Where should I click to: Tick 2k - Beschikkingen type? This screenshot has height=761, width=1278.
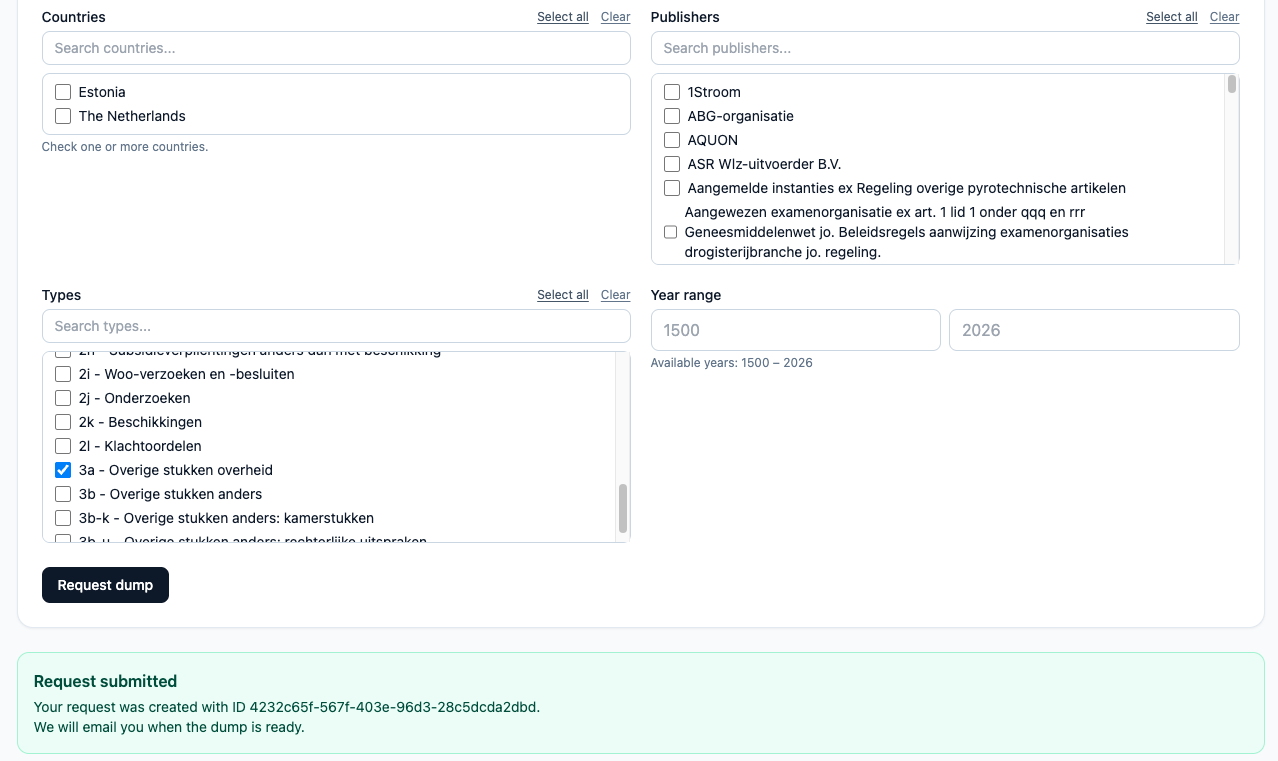click(63, 422)
